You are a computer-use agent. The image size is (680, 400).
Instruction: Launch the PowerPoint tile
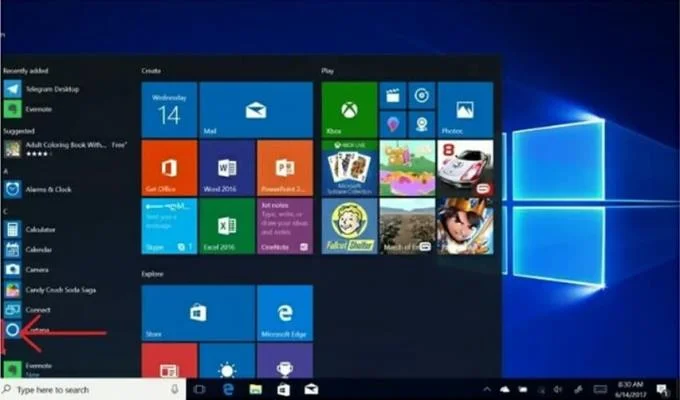pyautogui.click(x=285, y=168)
